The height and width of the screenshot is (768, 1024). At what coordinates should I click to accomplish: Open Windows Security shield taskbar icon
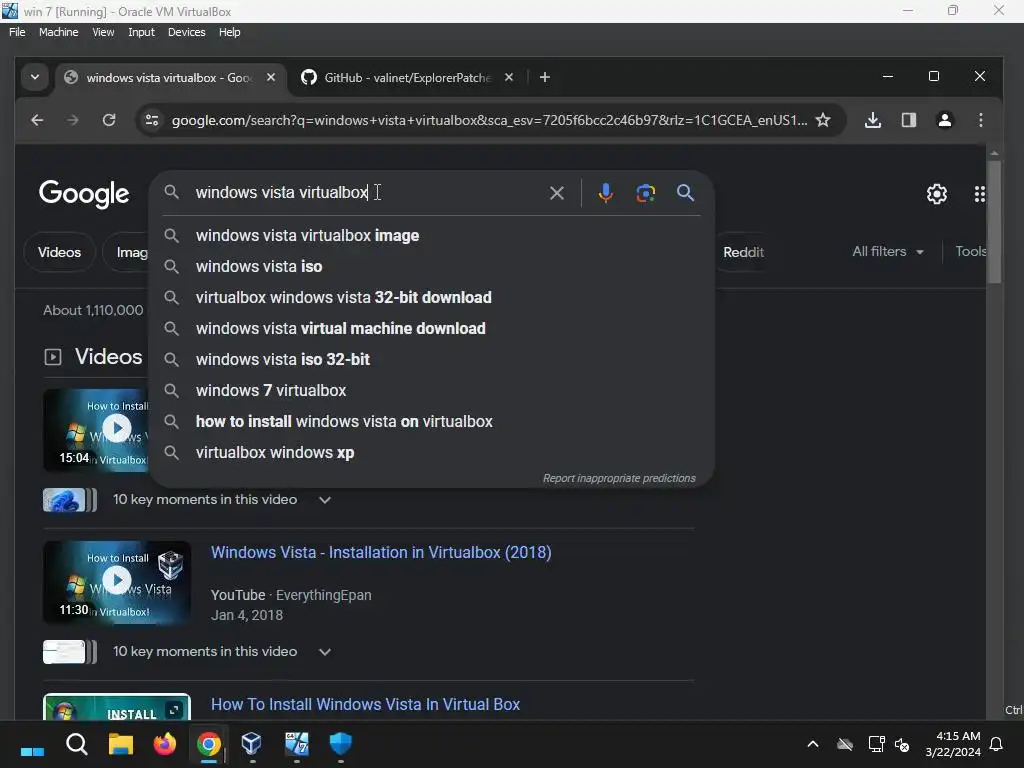click(340, 744)
